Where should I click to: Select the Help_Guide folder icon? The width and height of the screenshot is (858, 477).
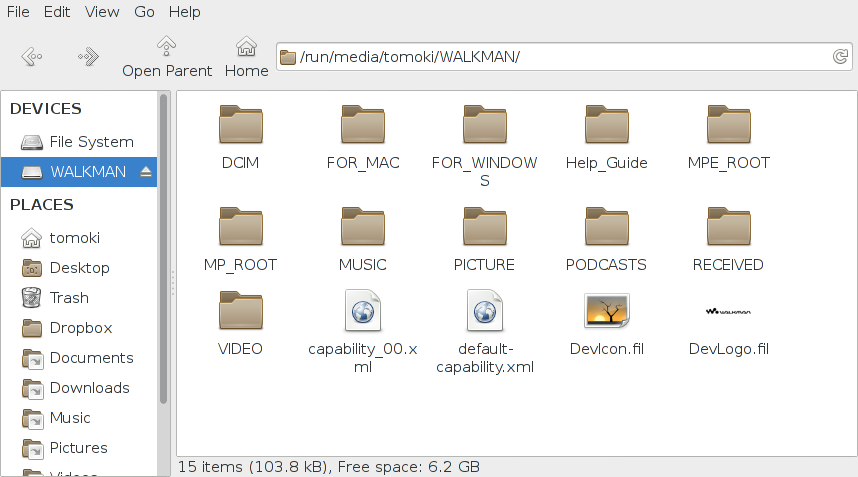(x=607, y=124)
